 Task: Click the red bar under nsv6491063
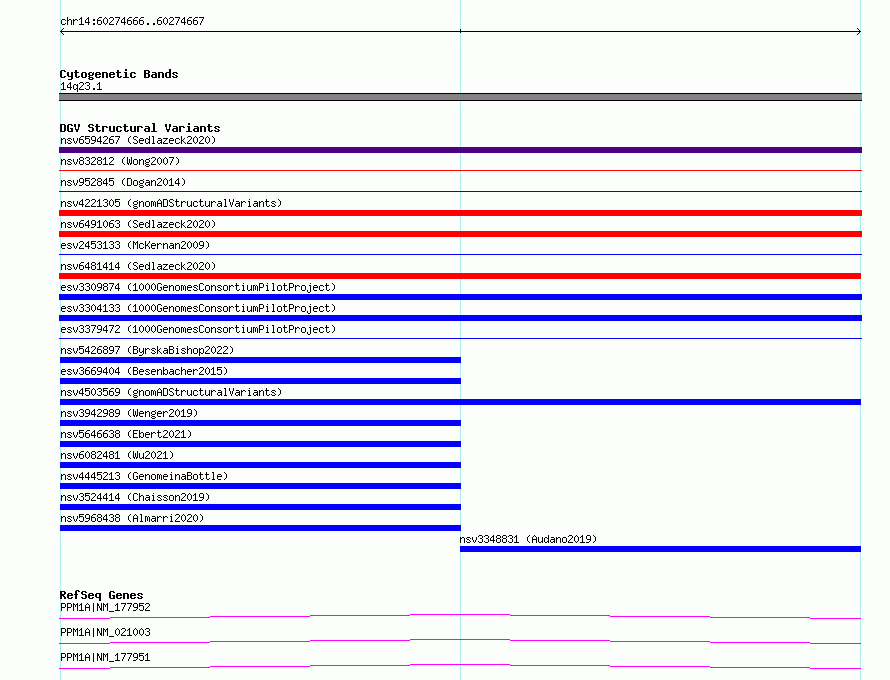[460, 234]
